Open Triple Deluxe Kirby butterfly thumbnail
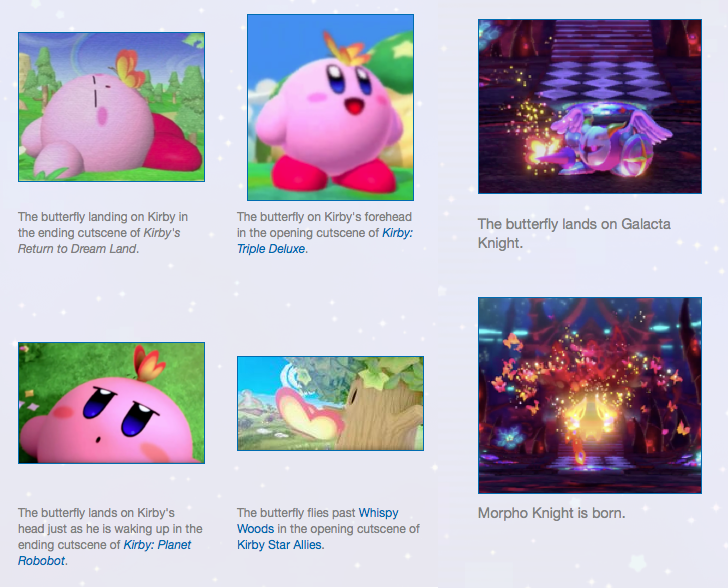728x588 pixels. click(330, 107)
